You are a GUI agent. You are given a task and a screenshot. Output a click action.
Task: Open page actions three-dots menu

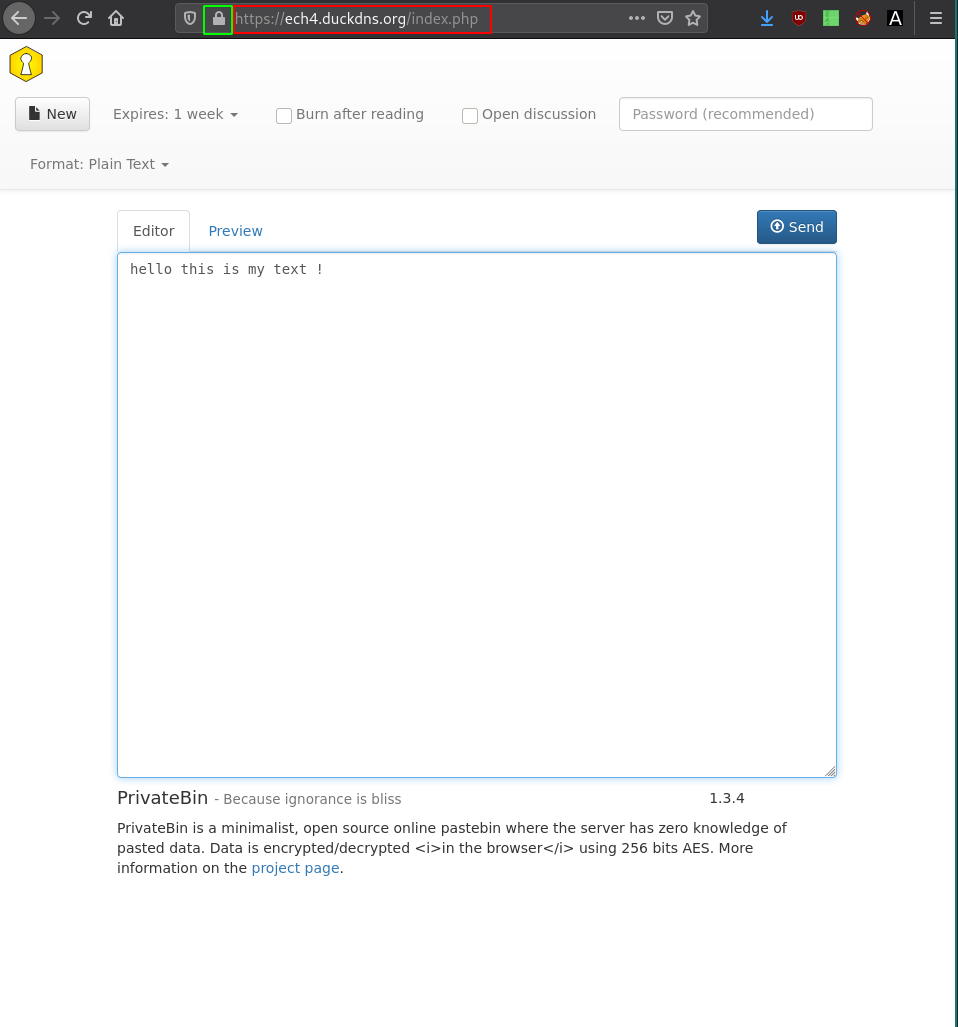636,18
